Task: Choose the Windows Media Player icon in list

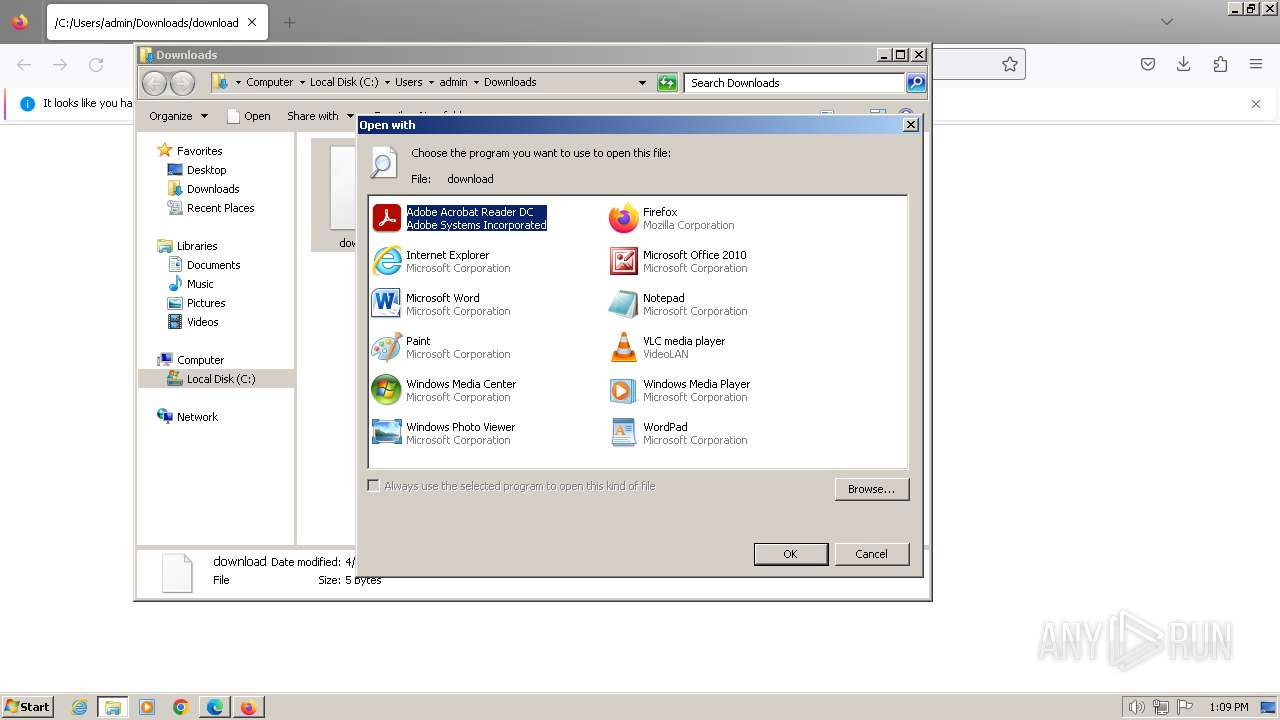Action: [623, 390]
